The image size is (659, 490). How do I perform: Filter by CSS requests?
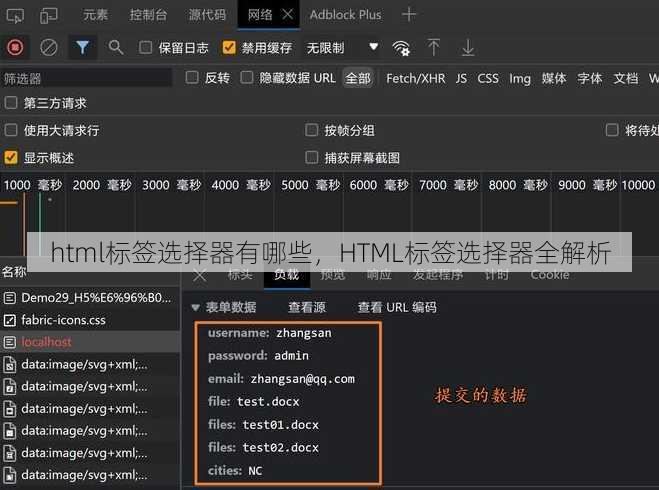click(488, 78)
